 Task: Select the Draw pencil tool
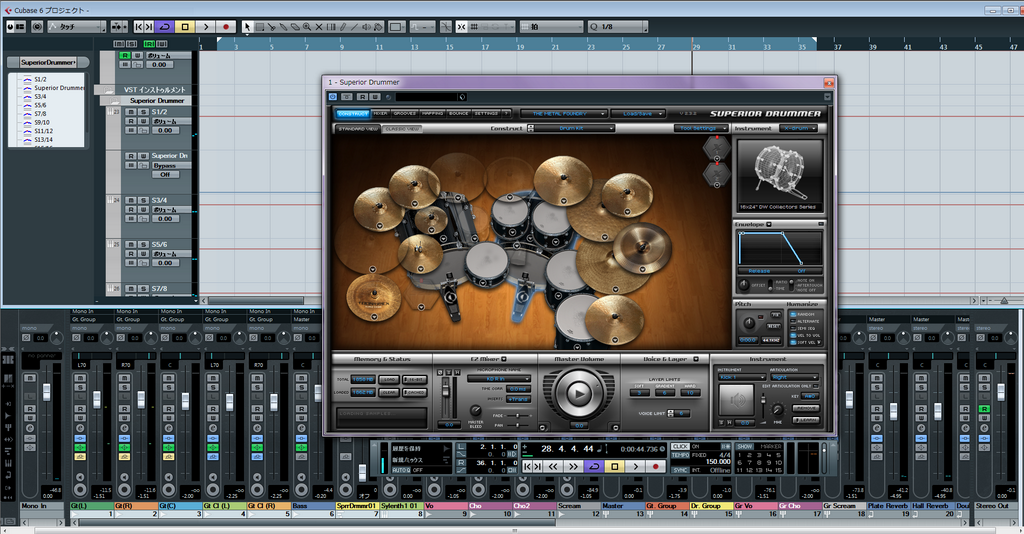(x=344, y=27)
